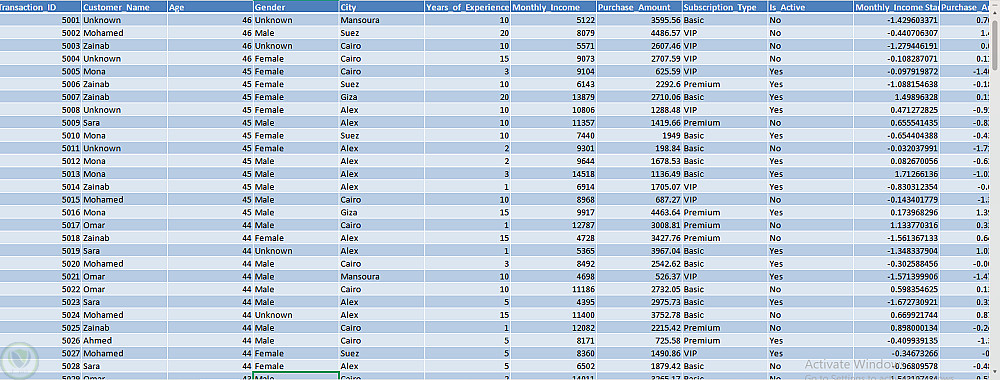Select the Premium subscription cell in row 5006
This screenshot has width=1000, height=380.
pos(724,84)
